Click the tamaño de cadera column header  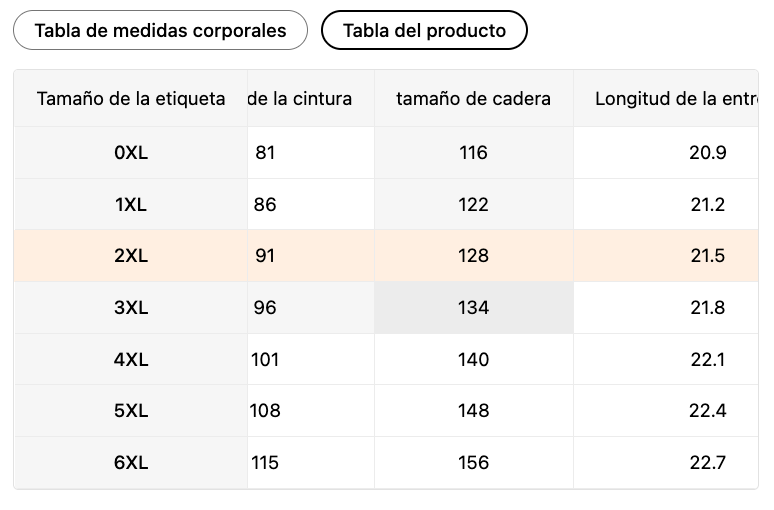coord(473,98)
